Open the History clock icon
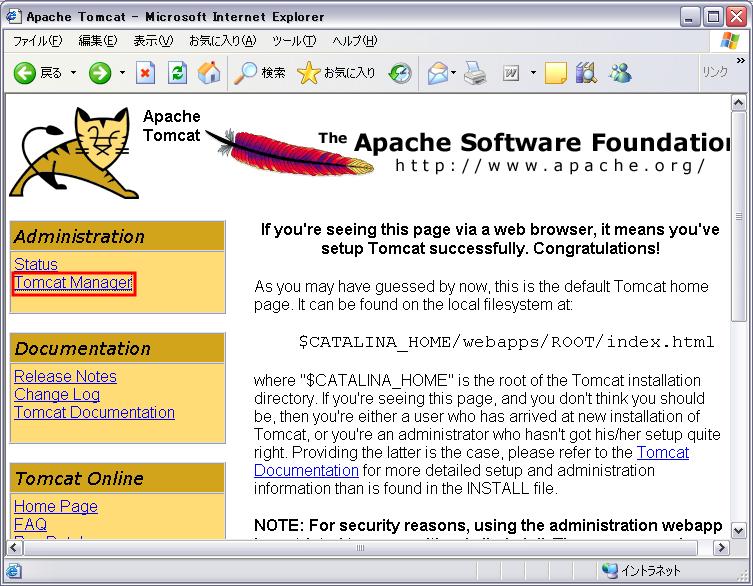The width and height of the screenshot is (753, 586). [400, 73]
